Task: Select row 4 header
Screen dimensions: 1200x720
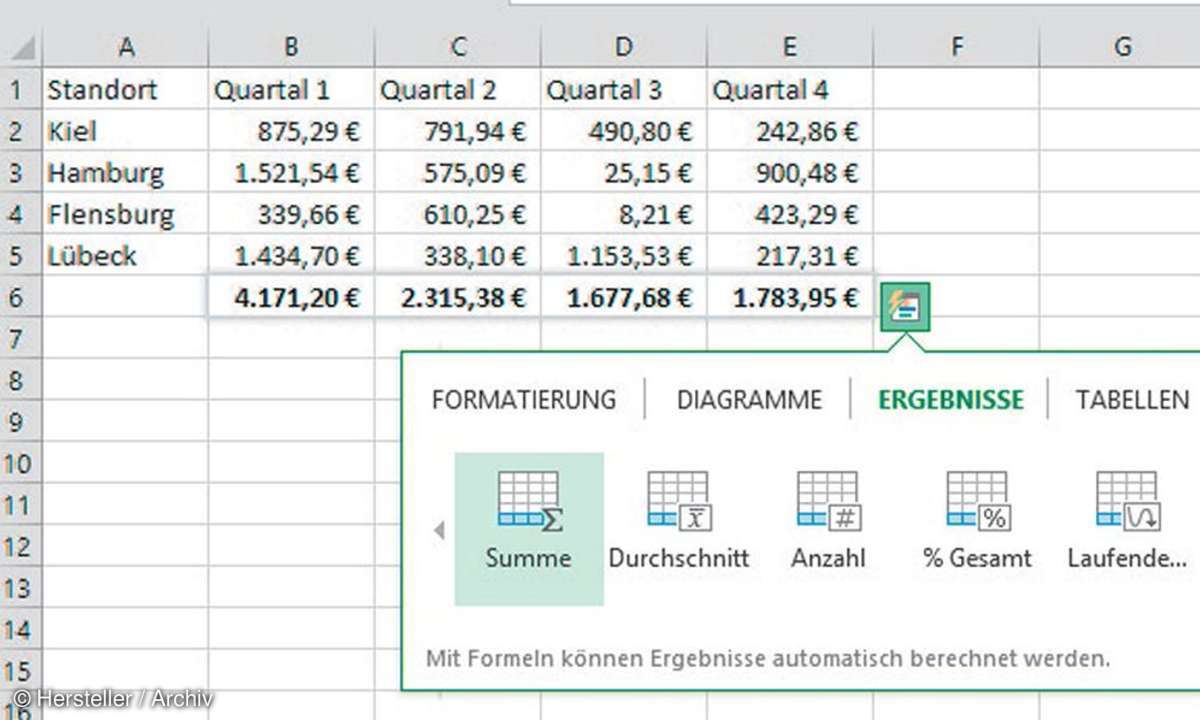Action: 21,214
